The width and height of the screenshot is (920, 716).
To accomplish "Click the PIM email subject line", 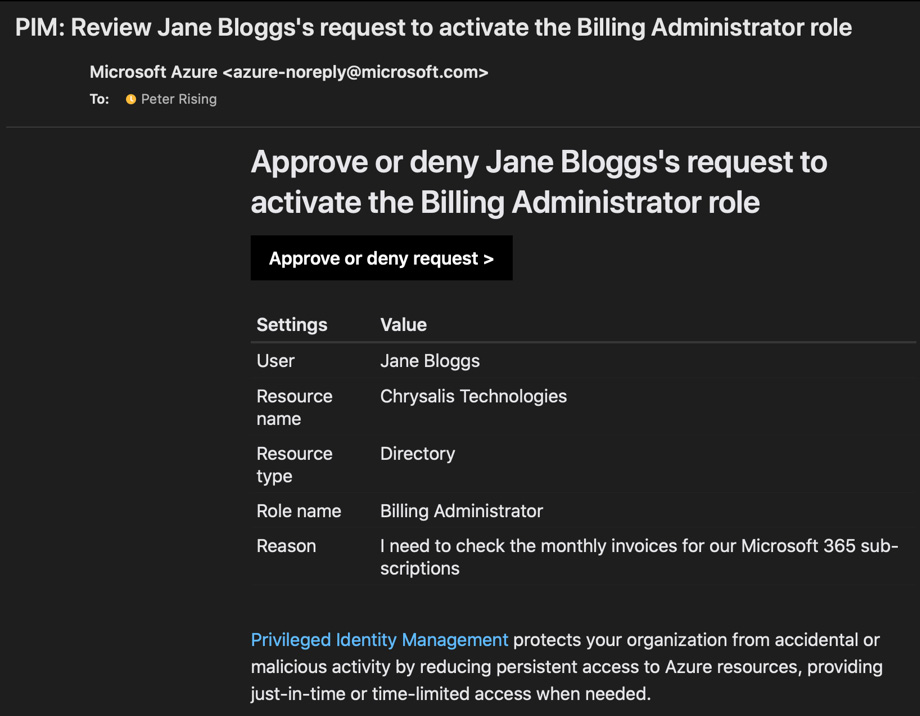I will point(433,27).
